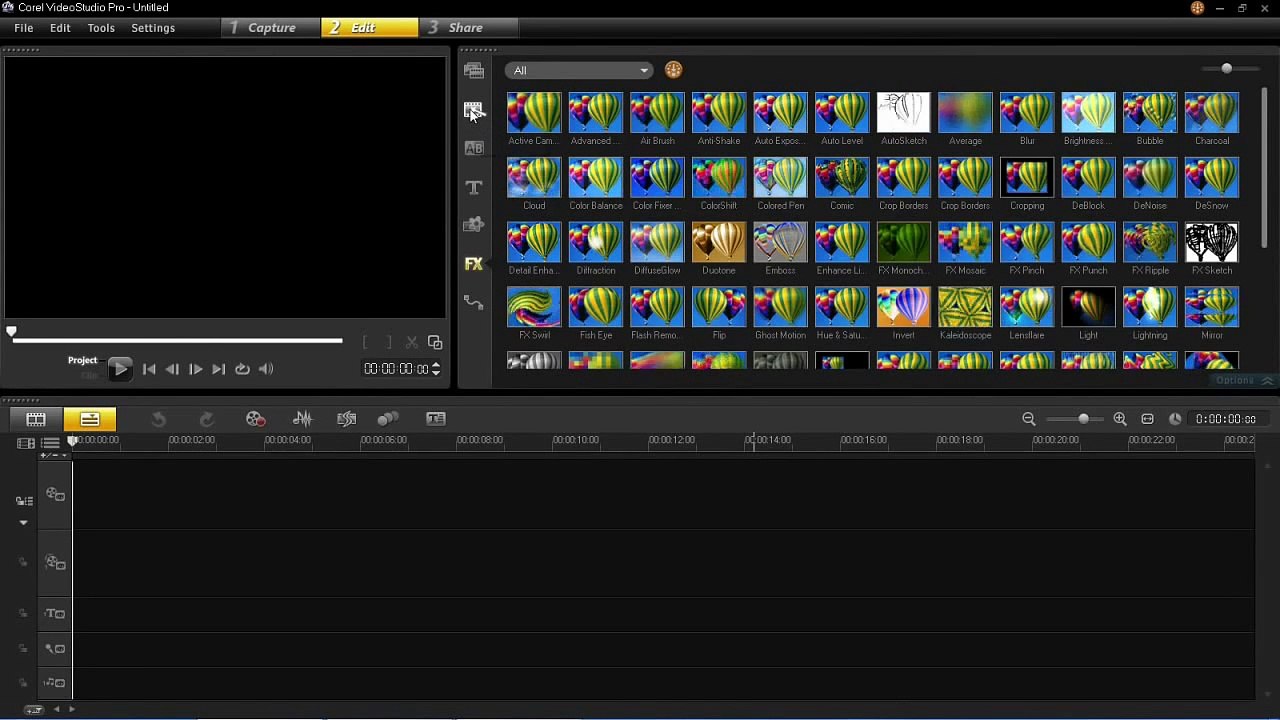Open the Title library (T icon)
The width and height of the screenshot is (1280, 720).
pyautogui.click(x=474, y=187)
